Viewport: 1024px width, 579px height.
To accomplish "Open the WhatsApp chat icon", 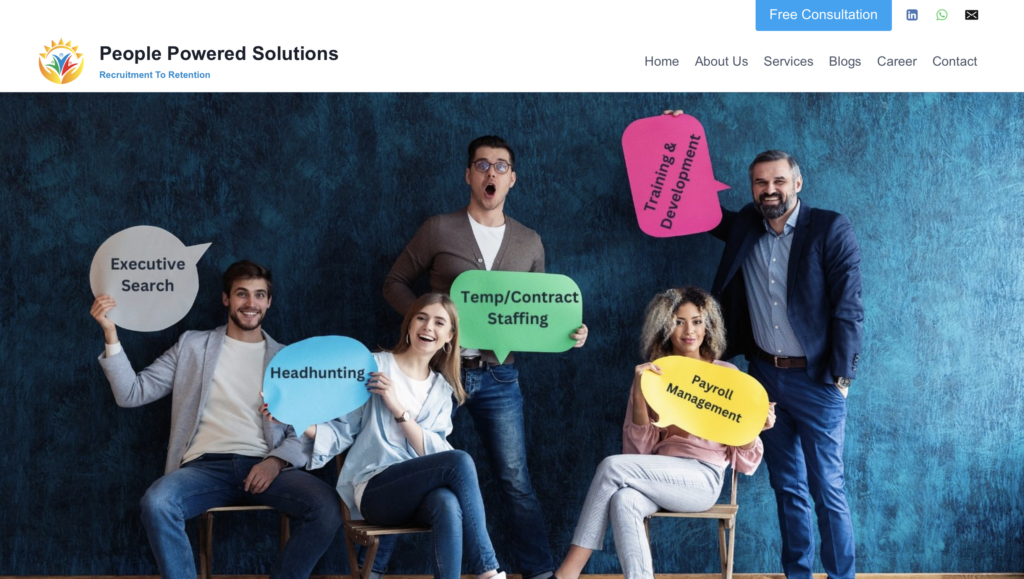I will pos(942,15).
